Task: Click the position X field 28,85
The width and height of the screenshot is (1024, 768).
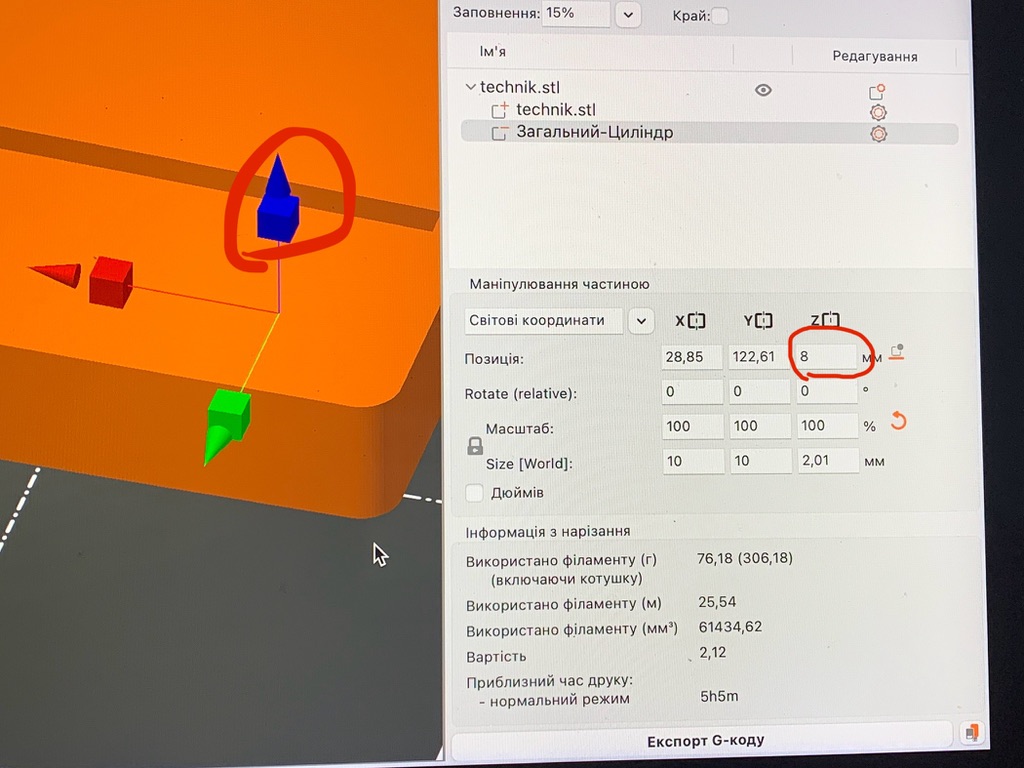Action: point(692,357)
